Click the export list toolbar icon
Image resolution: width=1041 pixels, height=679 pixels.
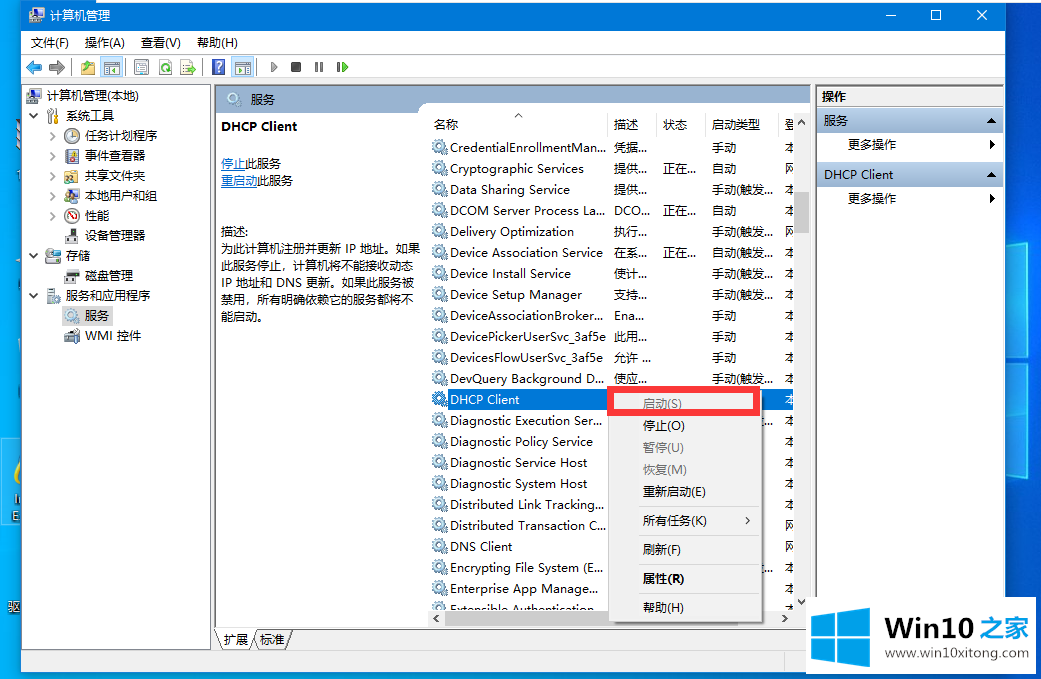tap(189, 67)
